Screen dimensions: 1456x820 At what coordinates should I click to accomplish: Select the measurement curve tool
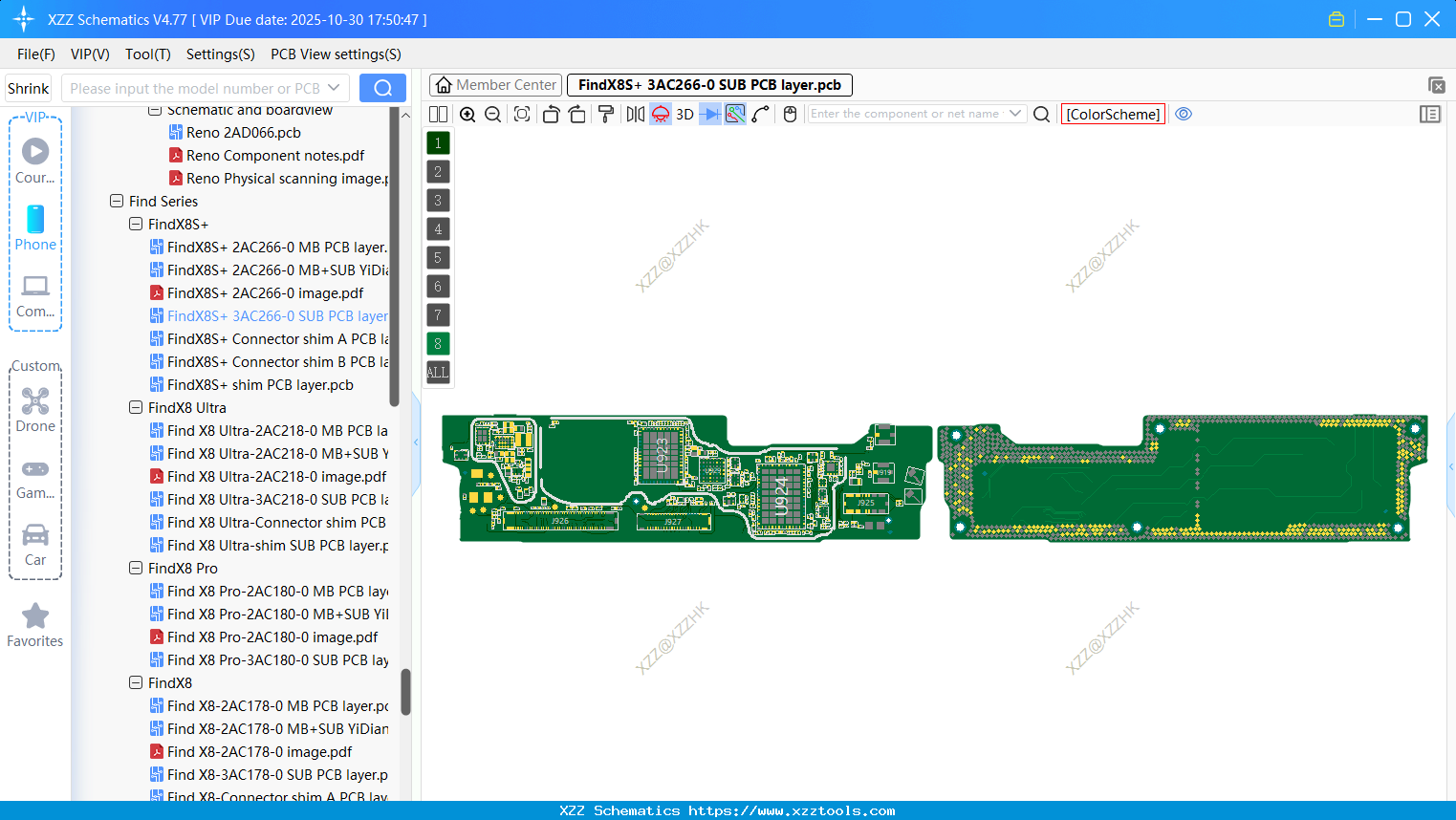pyautogui.click(x=758, y=113)
